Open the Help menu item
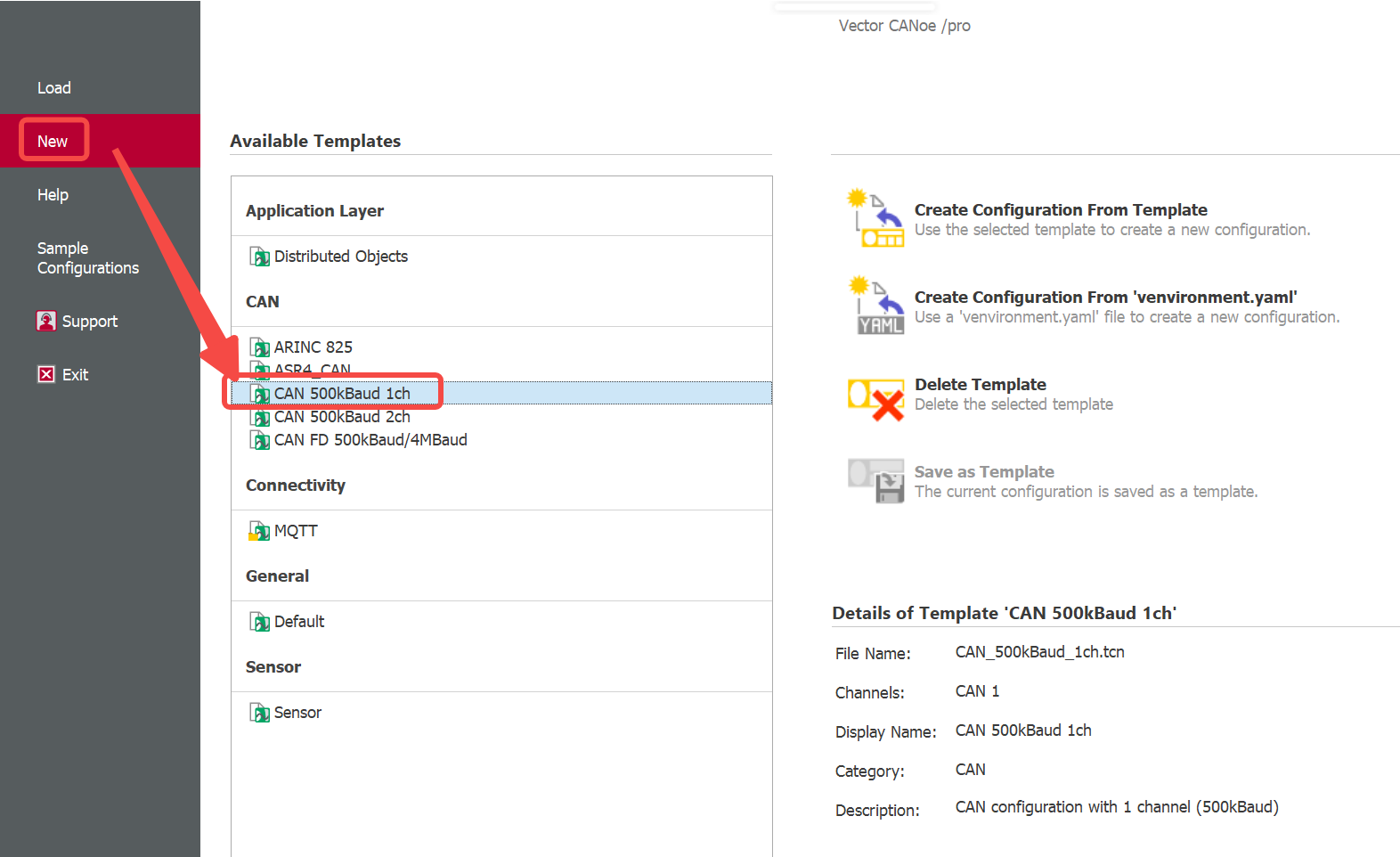The width and height of the screenshot is (1400, 857). coord(53,195)
